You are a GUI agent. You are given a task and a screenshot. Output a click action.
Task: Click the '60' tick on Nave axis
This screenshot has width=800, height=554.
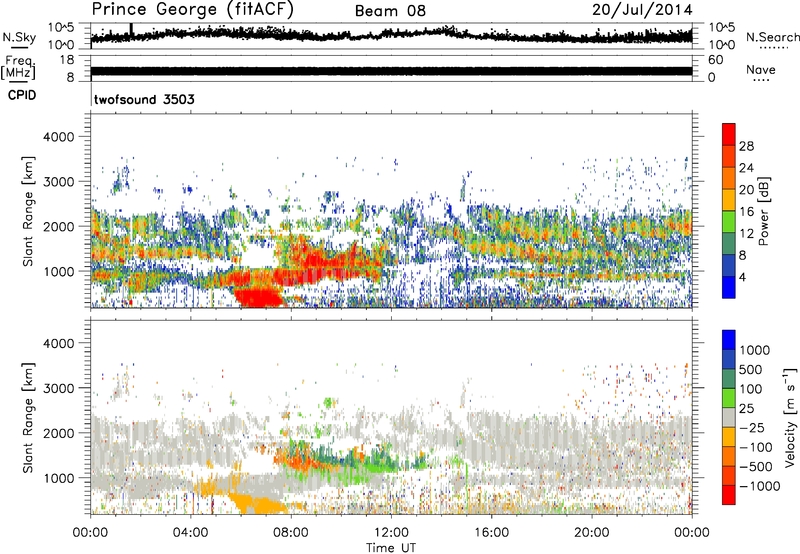click(x=715, y=60)
